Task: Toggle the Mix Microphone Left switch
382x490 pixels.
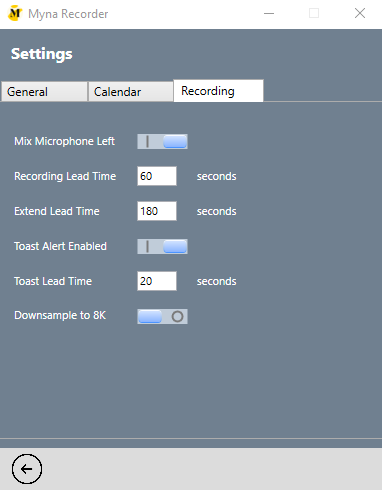Action: 162,141
